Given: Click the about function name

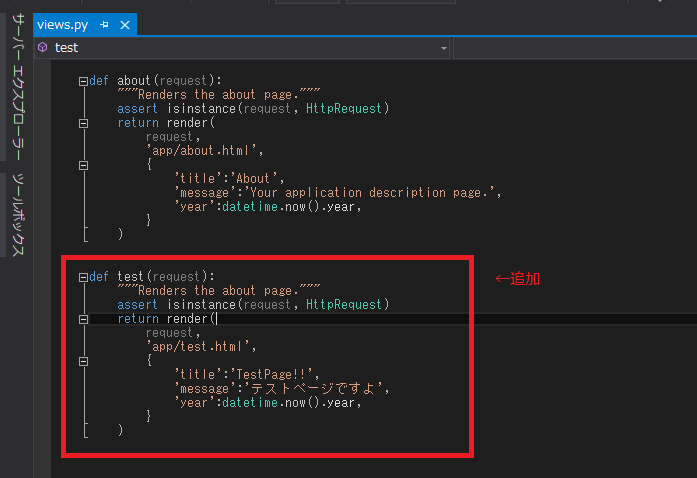Looking at the screenshot, I should [x=134, y=80].
